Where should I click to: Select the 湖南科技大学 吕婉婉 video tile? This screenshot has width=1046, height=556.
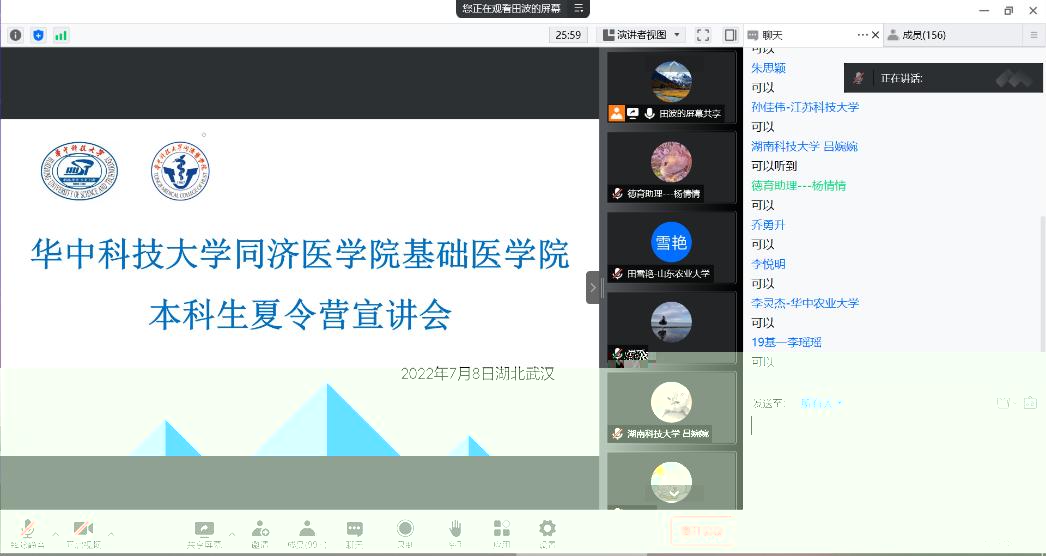click(x=671, y=408)
